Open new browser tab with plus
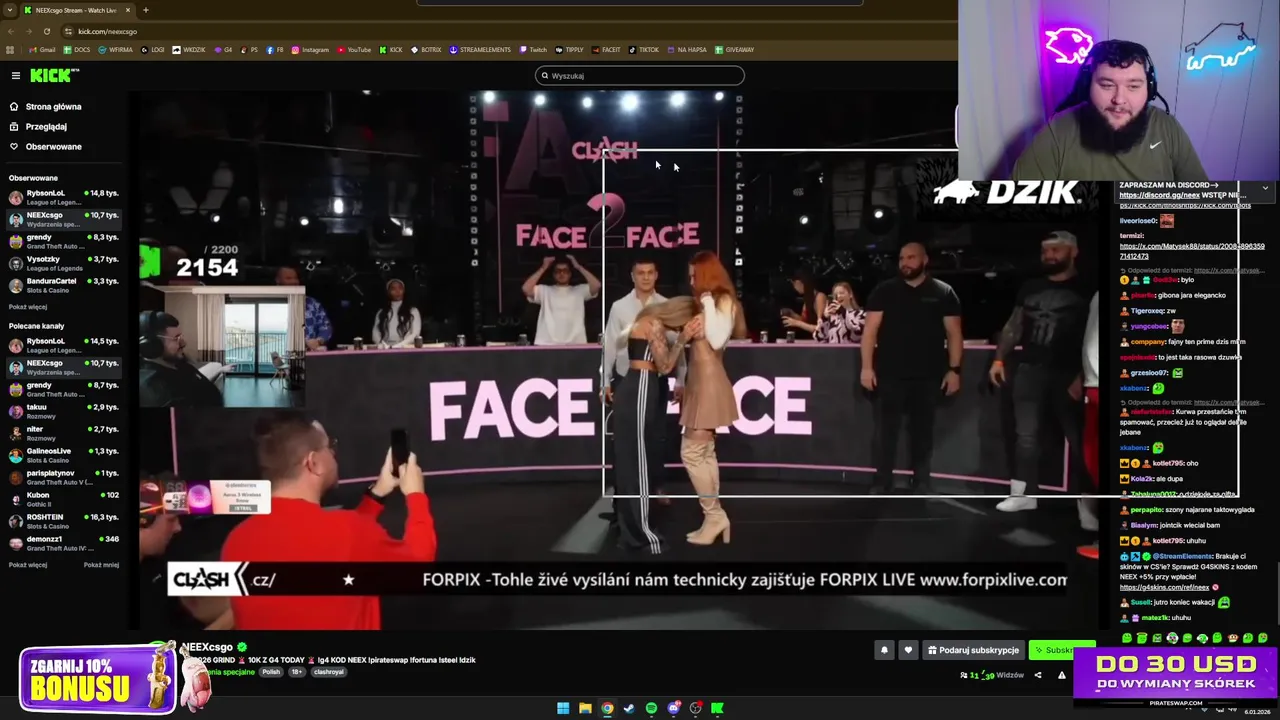 coord(145,10)
